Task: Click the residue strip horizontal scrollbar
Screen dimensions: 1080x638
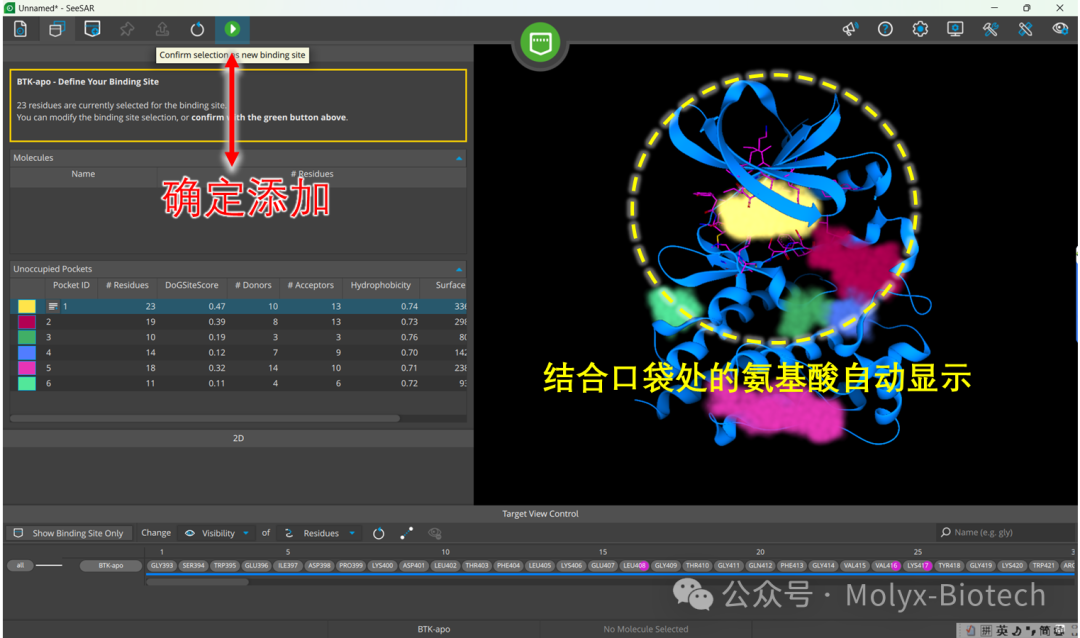Action: click(x=198, y=582)
